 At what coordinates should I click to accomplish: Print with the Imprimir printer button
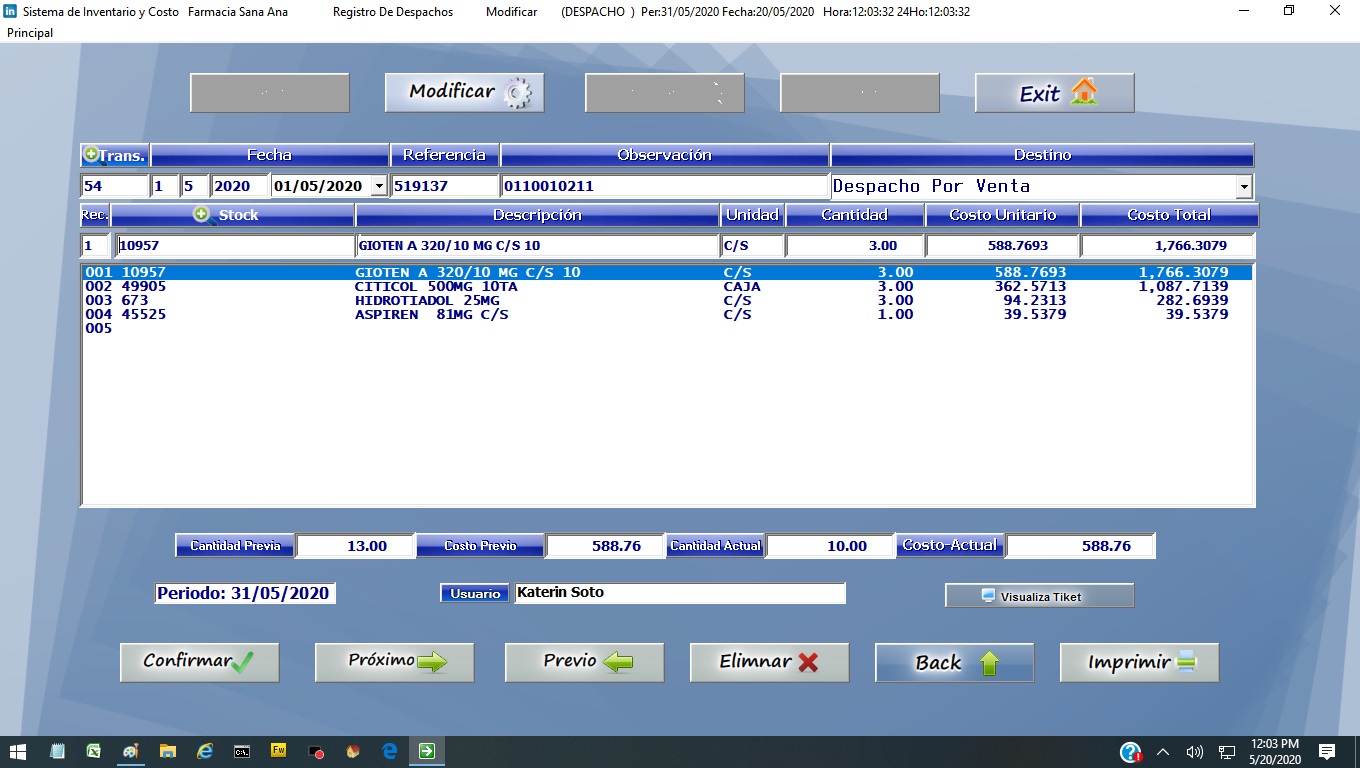[1139, 662]
